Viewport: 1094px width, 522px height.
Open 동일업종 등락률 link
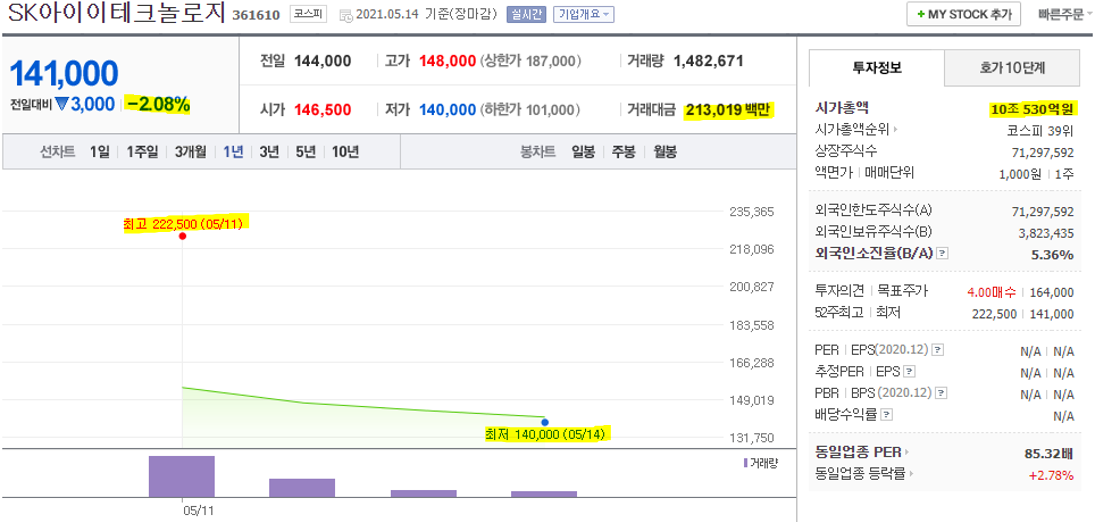click(x=864, y=474)
